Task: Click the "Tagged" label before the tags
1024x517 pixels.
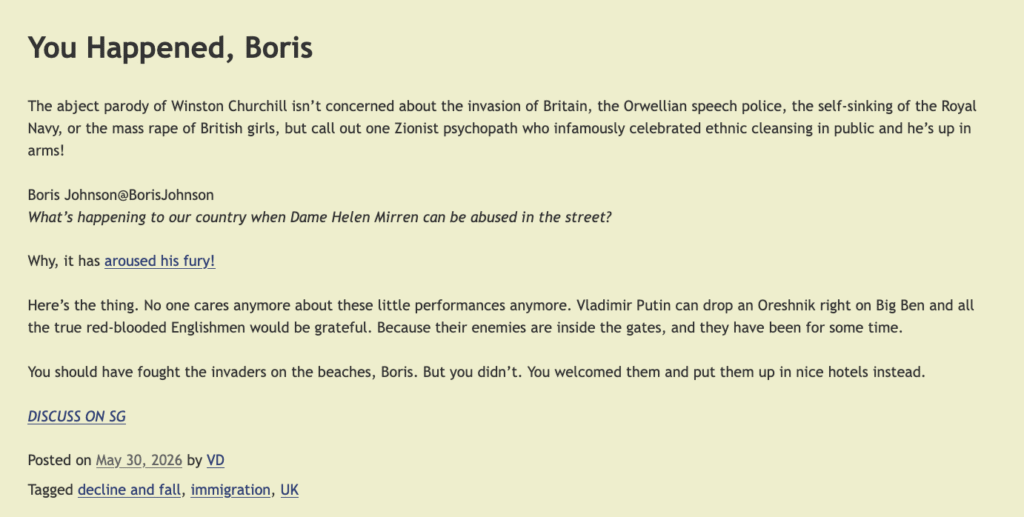Action: click(x=50, y=490)
